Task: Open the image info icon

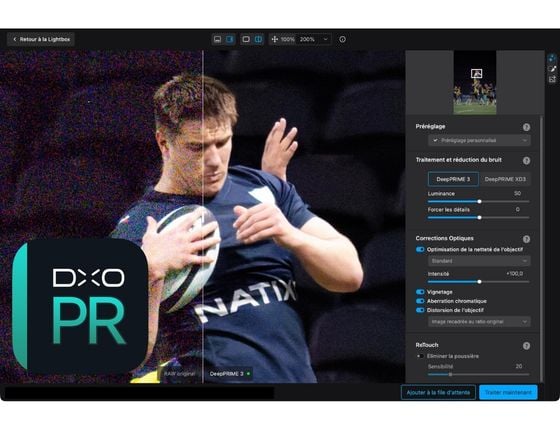Action: [x=342, y=39]
